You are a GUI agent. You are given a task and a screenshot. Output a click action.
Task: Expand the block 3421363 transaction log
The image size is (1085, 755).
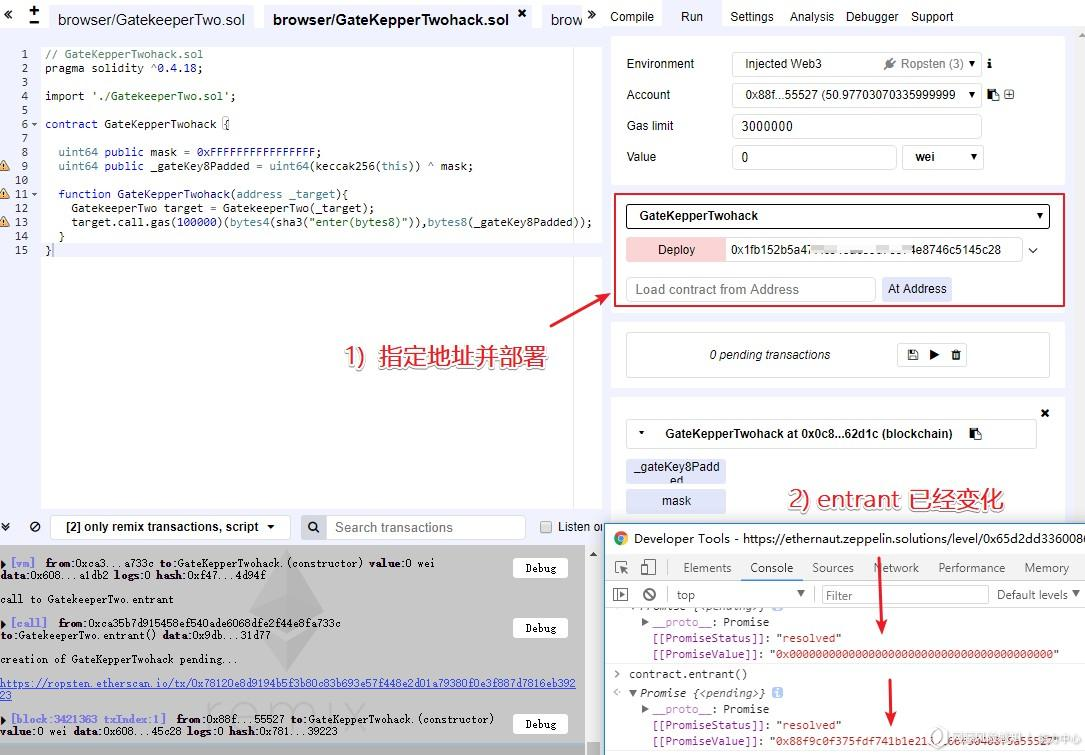coord(3,720)
